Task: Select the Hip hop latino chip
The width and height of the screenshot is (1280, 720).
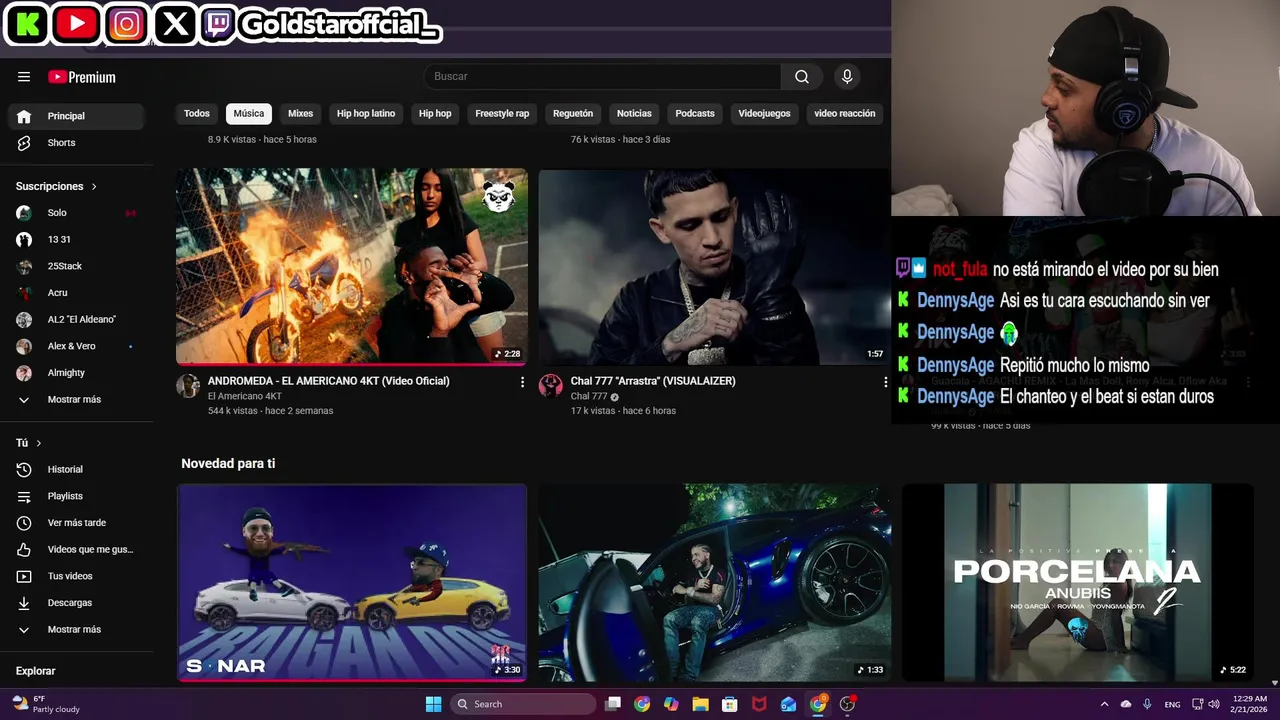Action: click(366, 114)
